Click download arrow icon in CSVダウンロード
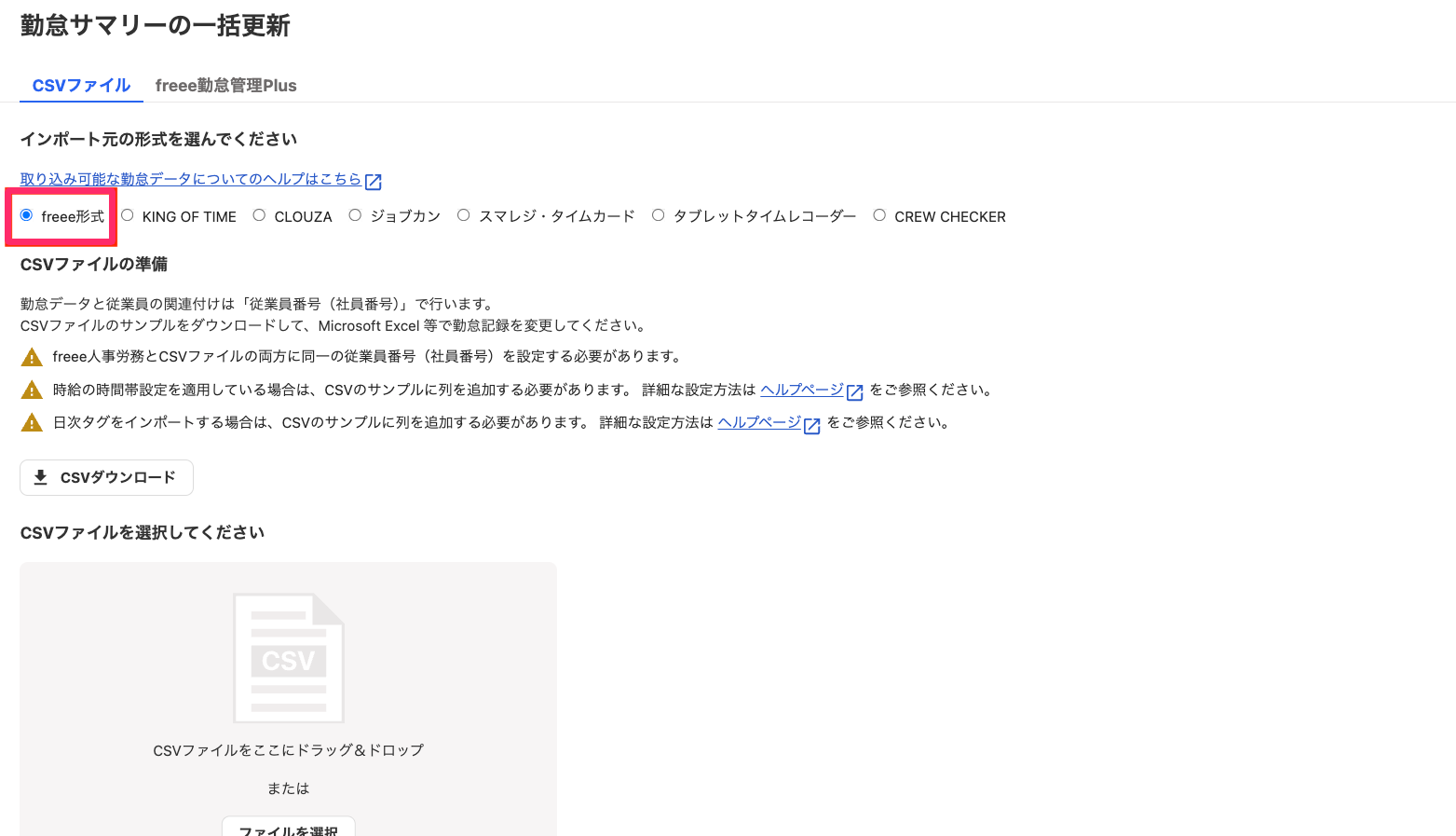Image resolution: width=1456 pixels, height=836 pixels. coord(40,477)
